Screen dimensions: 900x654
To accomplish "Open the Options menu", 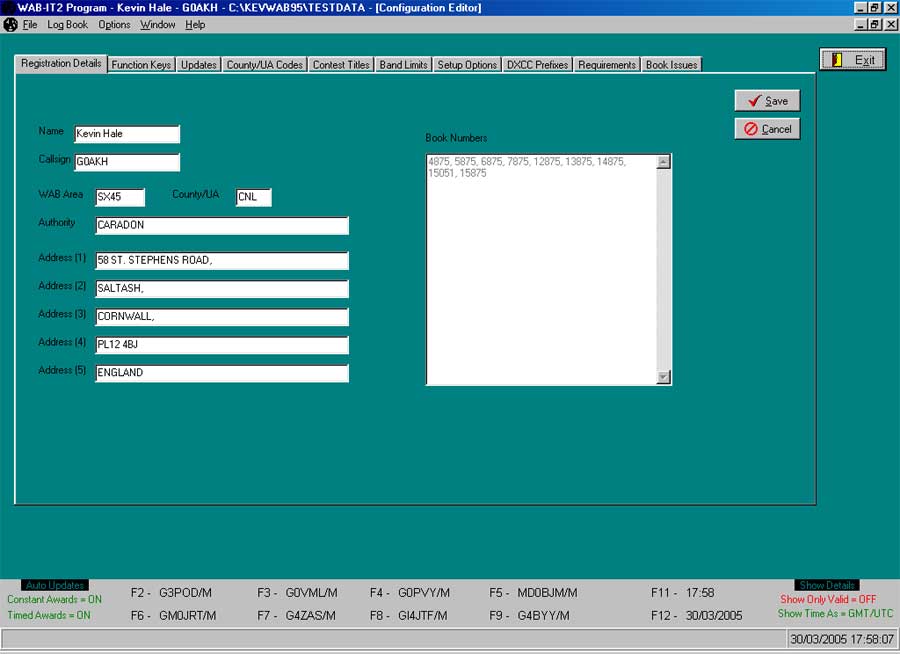I will [114, 24].
